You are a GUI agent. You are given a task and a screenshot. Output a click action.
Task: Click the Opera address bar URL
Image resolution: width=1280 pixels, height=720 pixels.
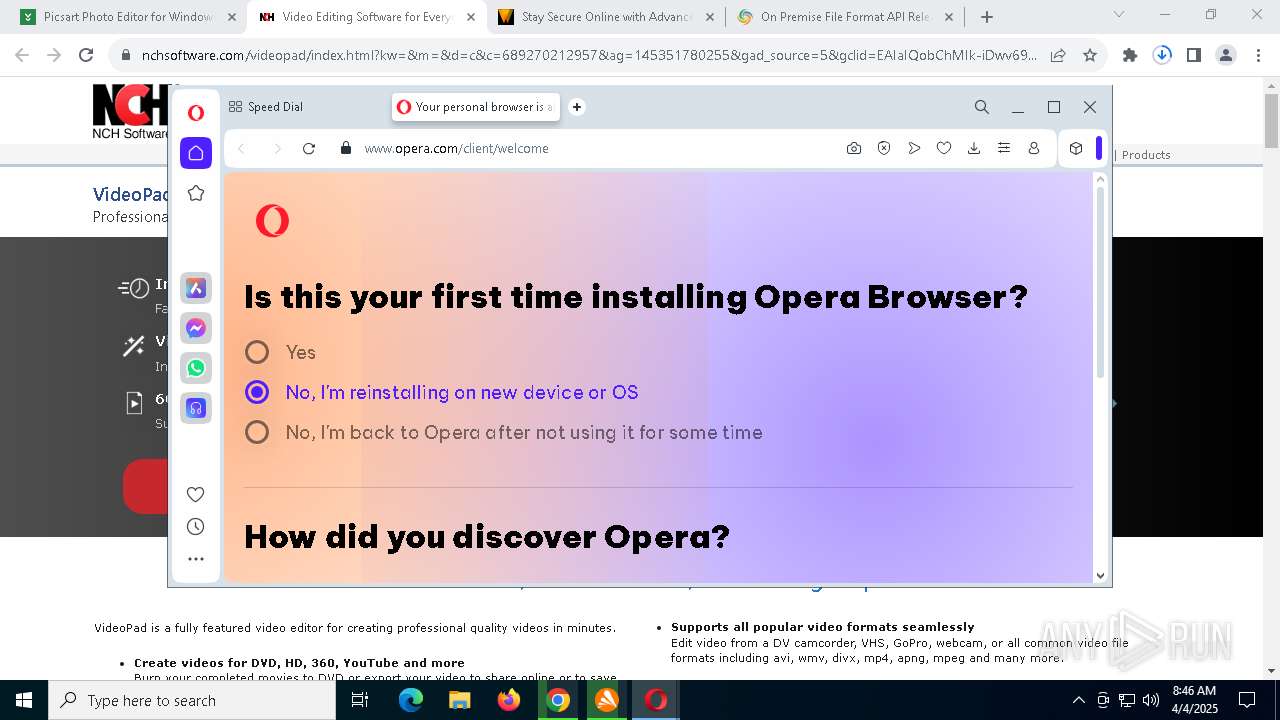456,148
